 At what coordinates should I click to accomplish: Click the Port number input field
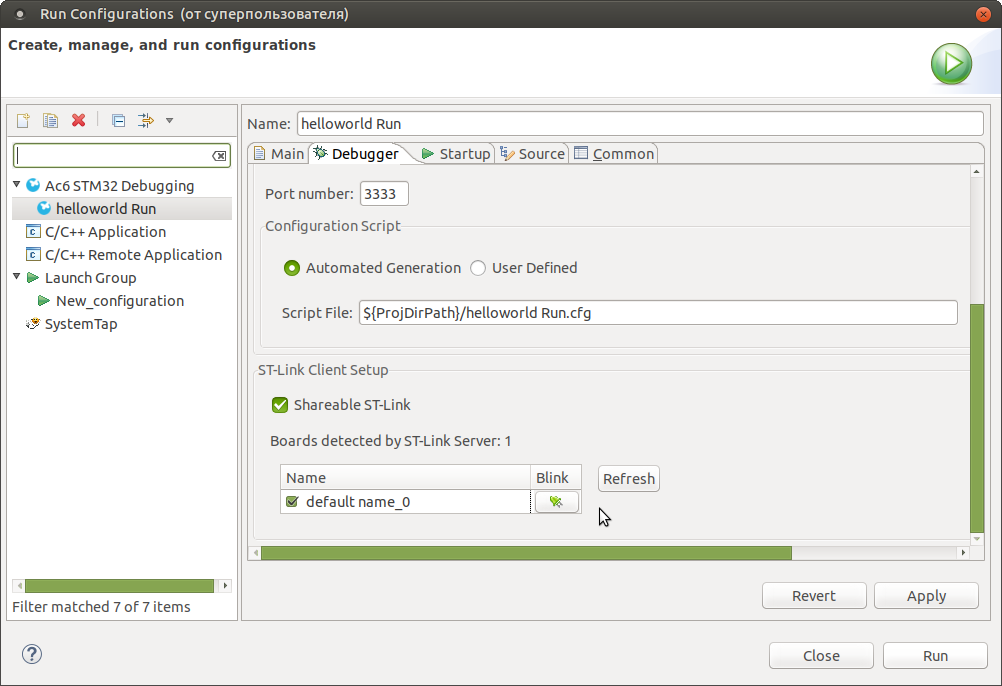[x=384, y=194]
